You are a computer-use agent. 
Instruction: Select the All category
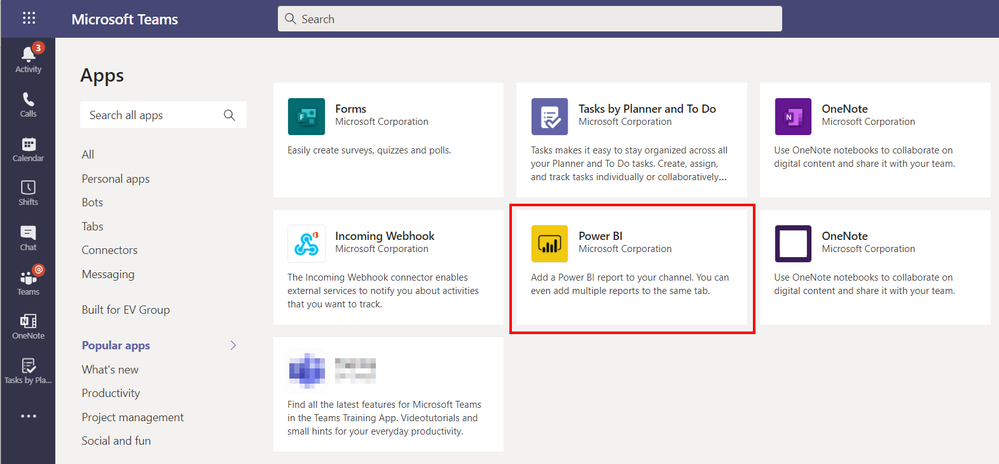88,155
